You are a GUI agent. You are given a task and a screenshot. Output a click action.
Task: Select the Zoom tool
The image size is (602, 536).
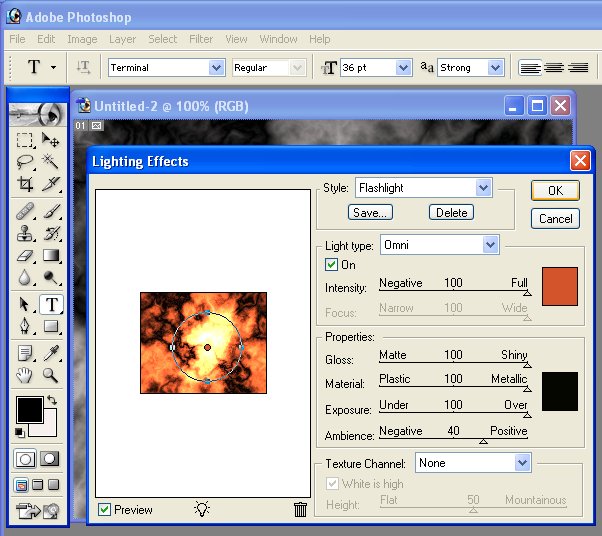[50, 375]
